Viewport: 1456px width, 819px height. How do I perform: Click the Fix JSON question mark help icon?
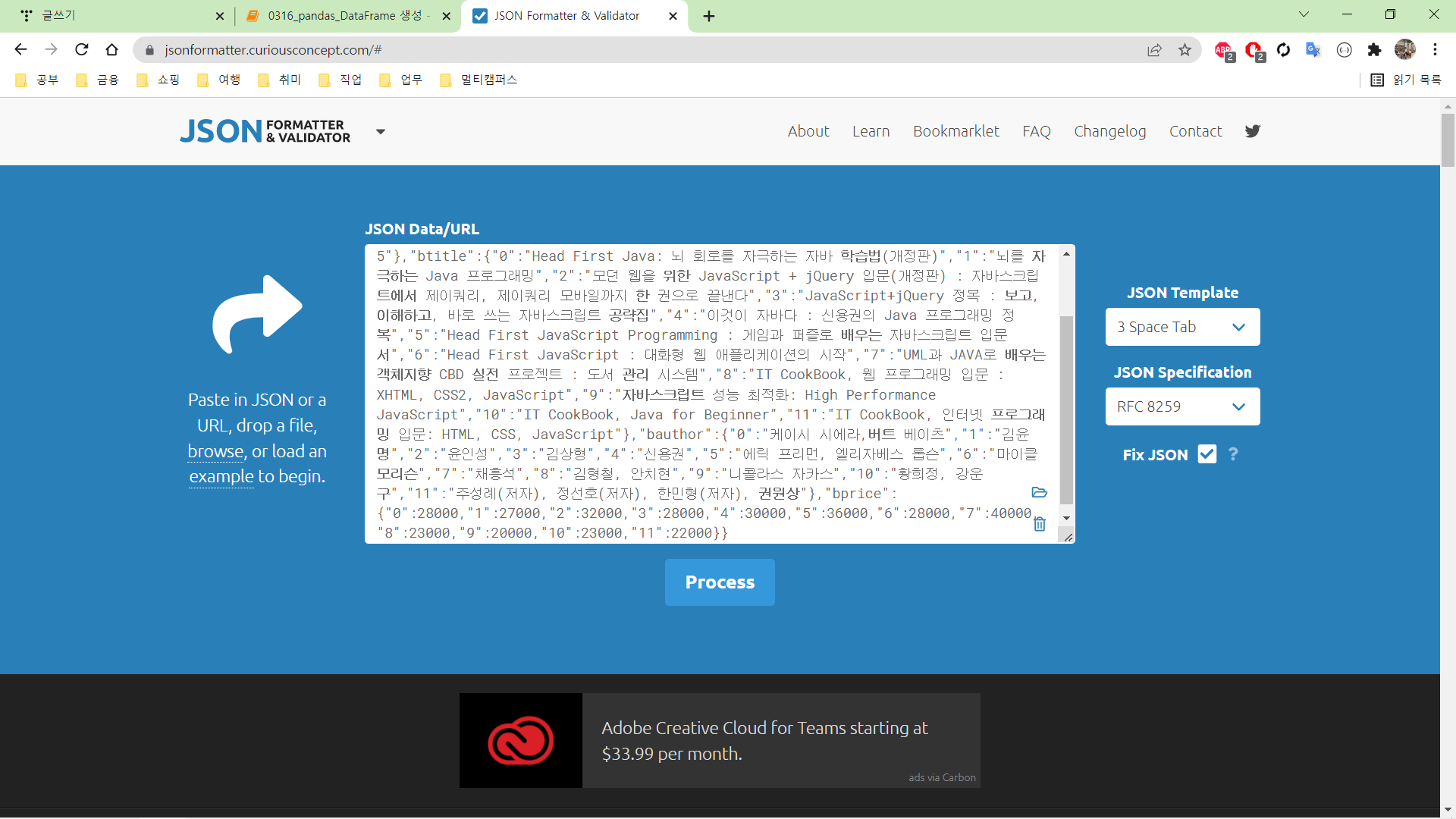(1233, 454)
